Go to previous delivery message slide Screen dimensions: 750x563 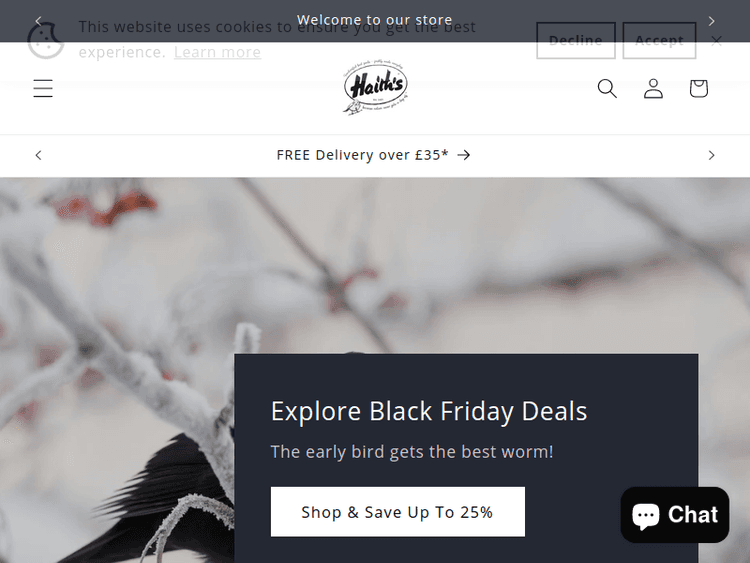point(38,155)
